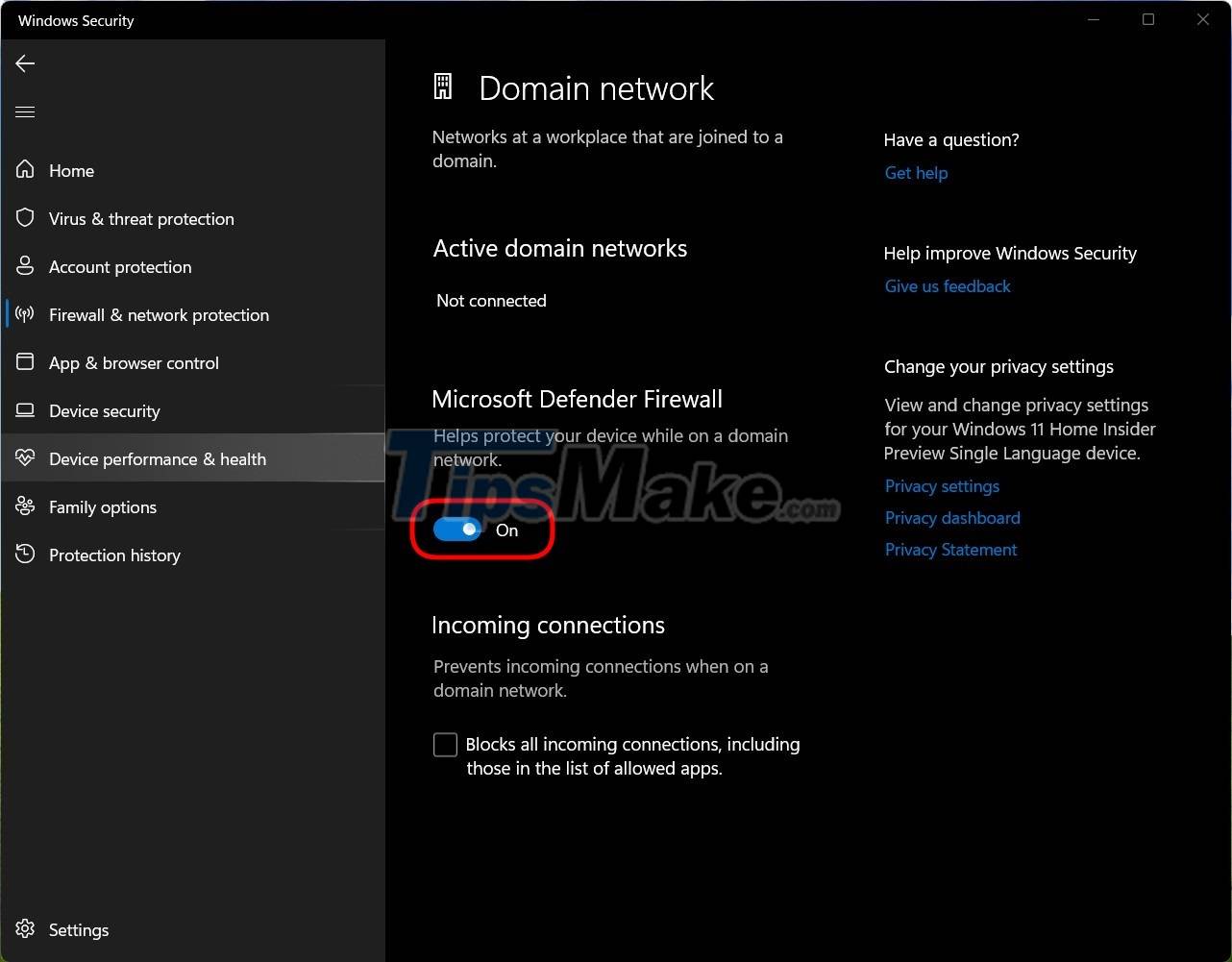The width and height of the screenshot is (1232, 962).
Task: Click Change your privacy settings heading
Action: pyautogui.click(x=998, y=367)
